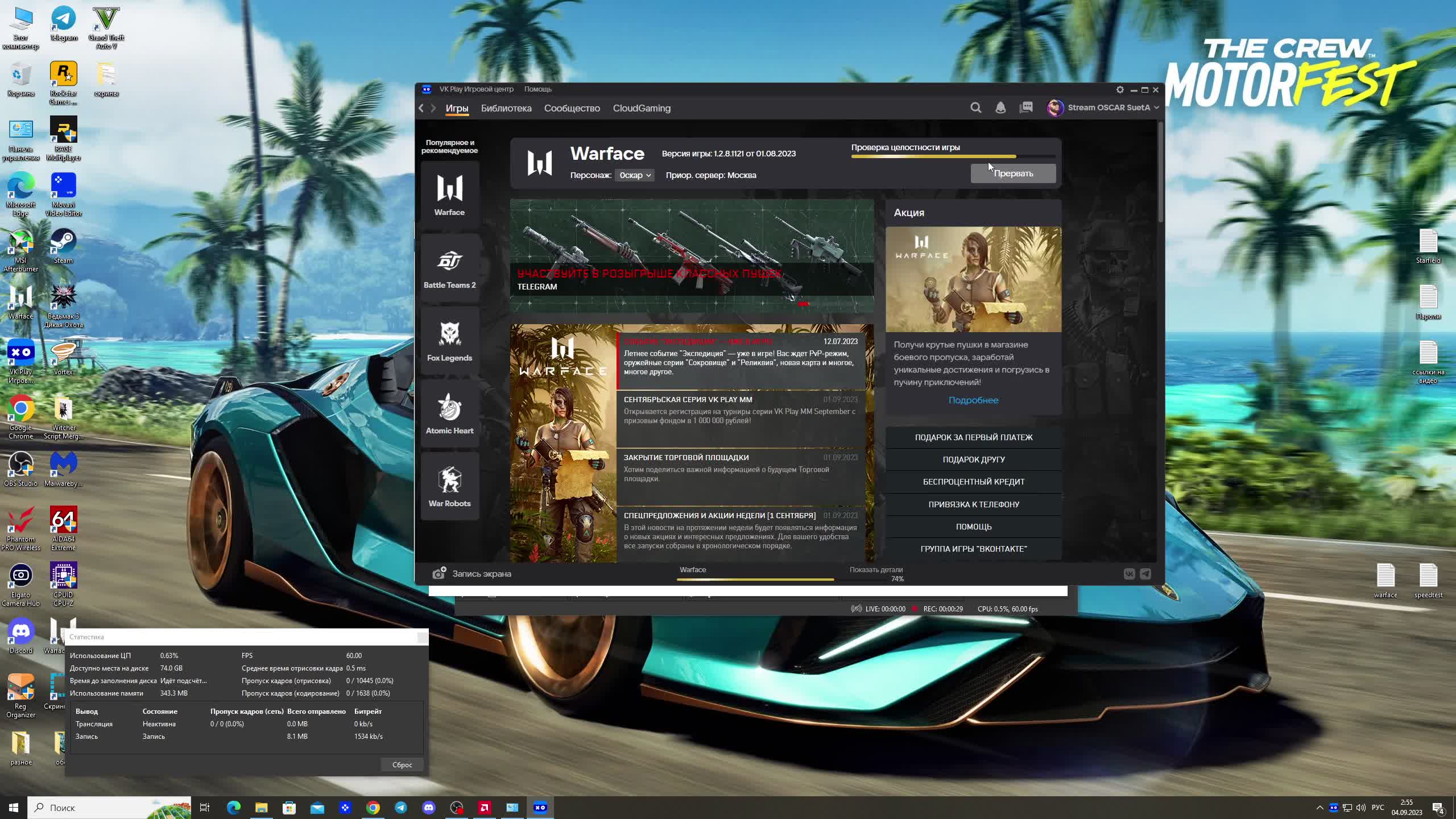Switch to the Сообщество tab

pyautogui.click(x=572, y=108)
